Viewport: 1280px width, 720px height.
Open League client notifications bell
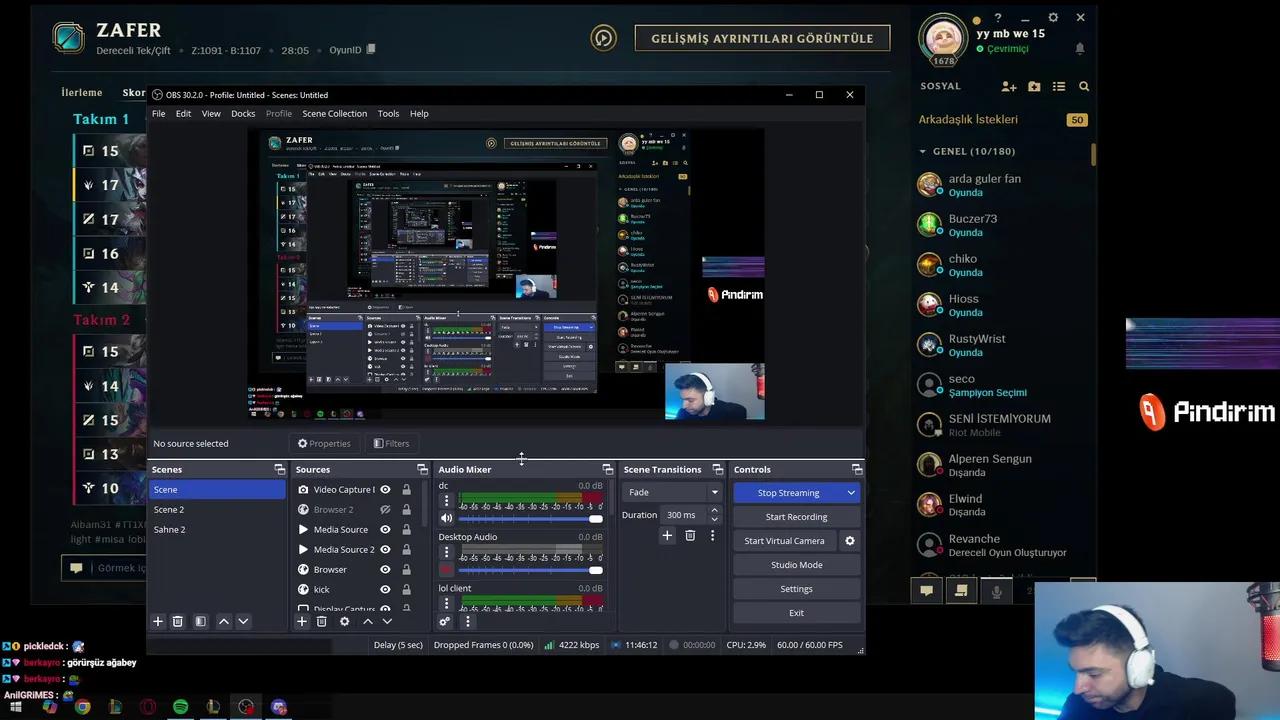(x=1080, y=48)
